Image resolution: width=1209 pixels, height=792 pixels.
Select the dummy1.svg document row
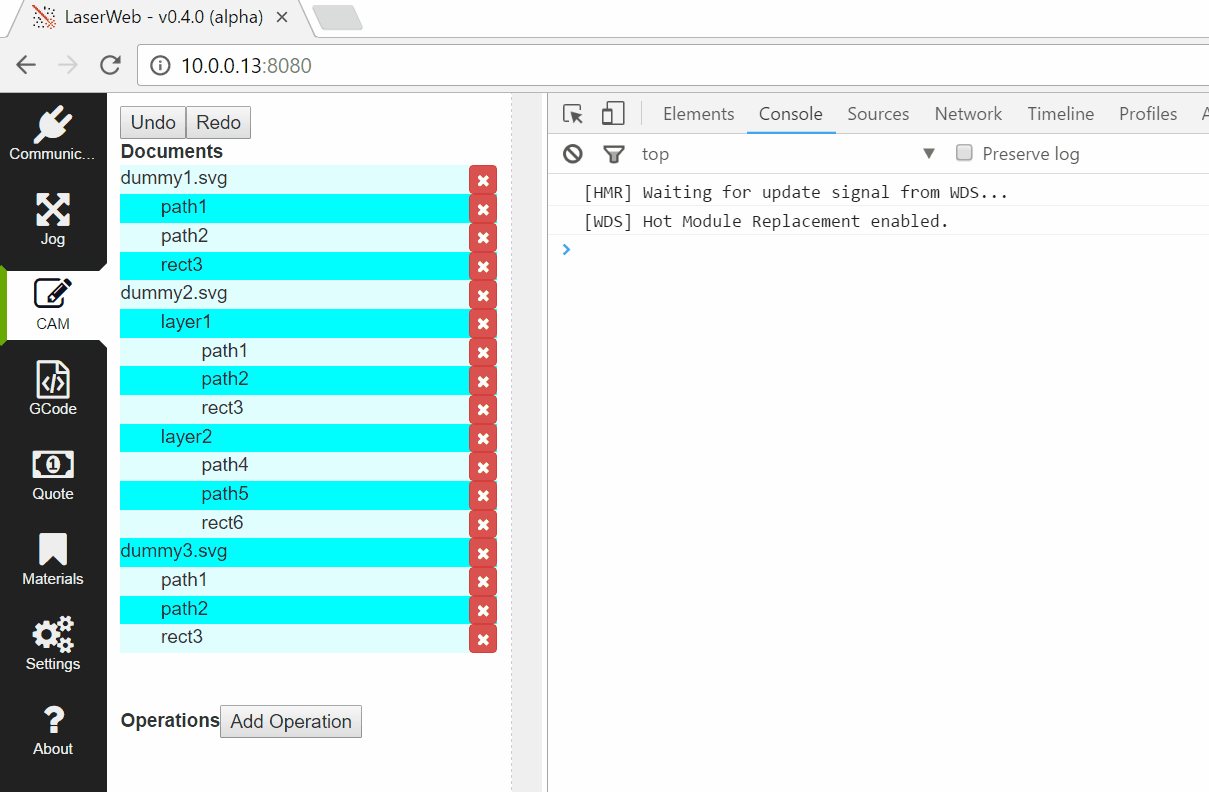point(294,179)
